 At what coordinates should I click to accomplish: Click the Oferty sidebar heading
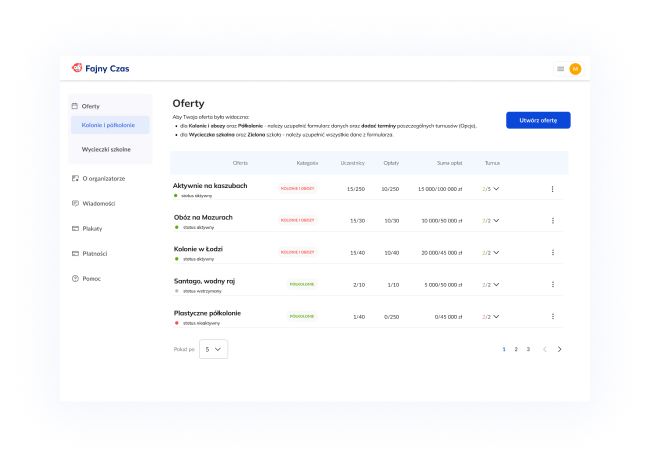click(90, 105)
